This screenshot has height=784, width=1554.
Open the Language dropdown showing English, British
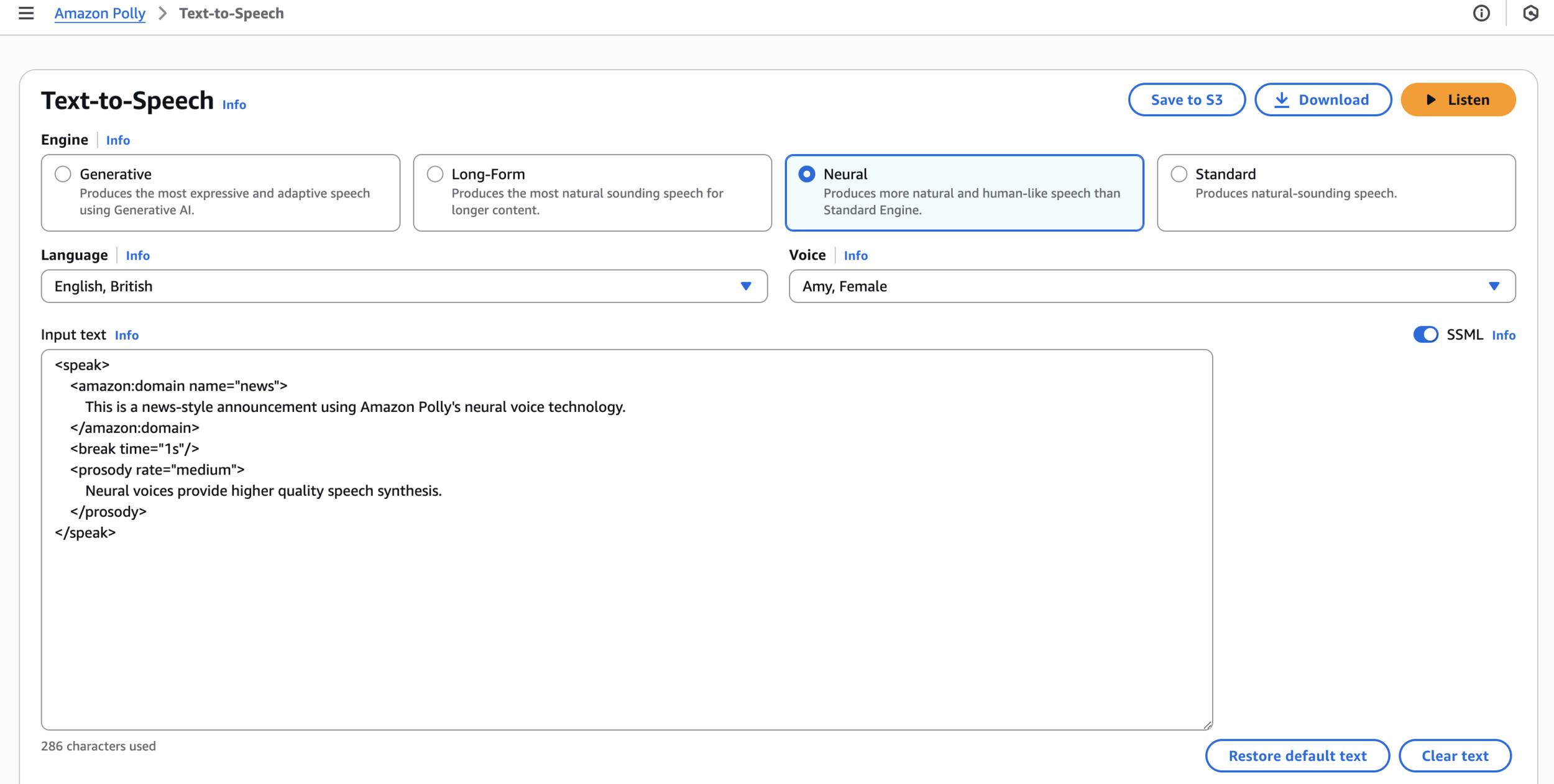click(x=404, y=286)
